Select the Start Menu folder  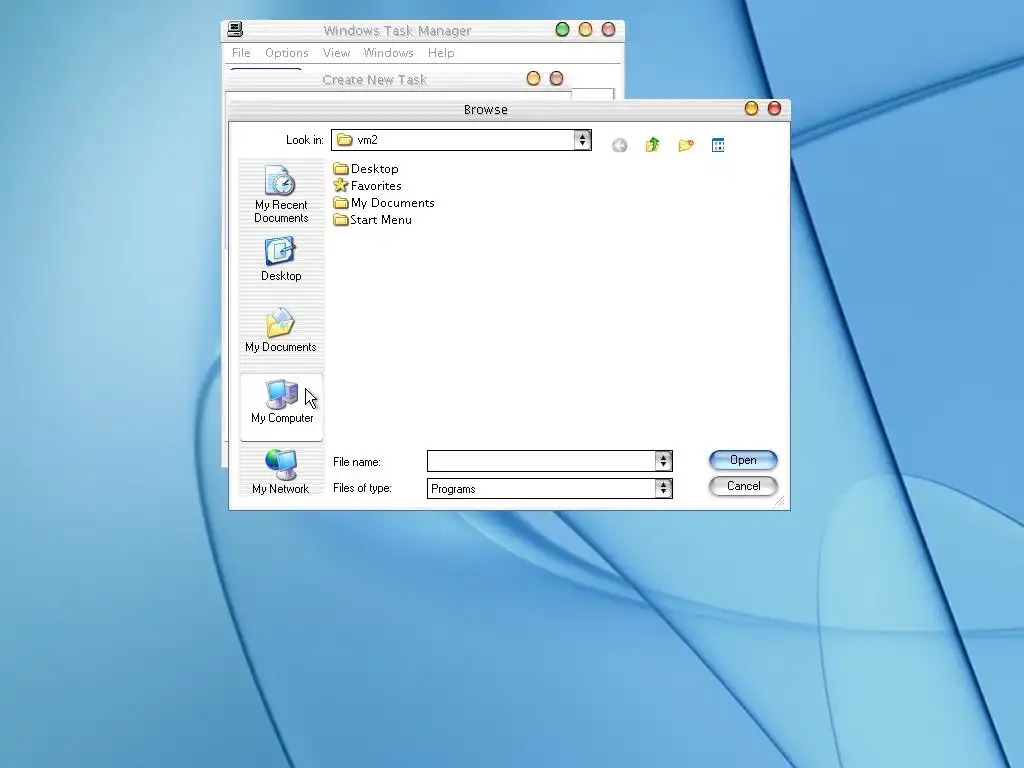tap(372, 219)
